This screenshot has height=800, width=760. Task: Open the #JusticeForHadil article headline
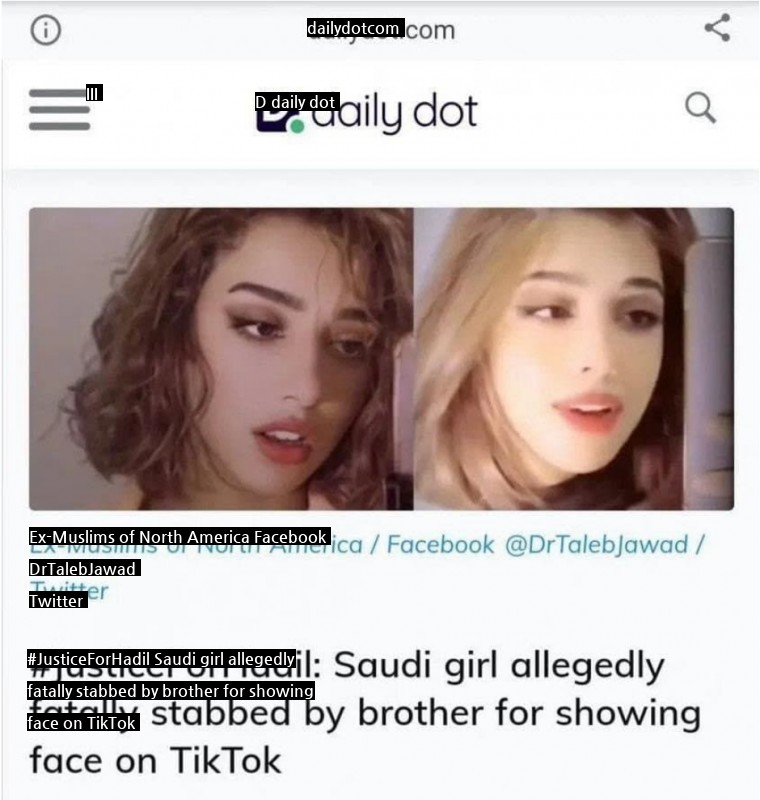pos(365,713)
